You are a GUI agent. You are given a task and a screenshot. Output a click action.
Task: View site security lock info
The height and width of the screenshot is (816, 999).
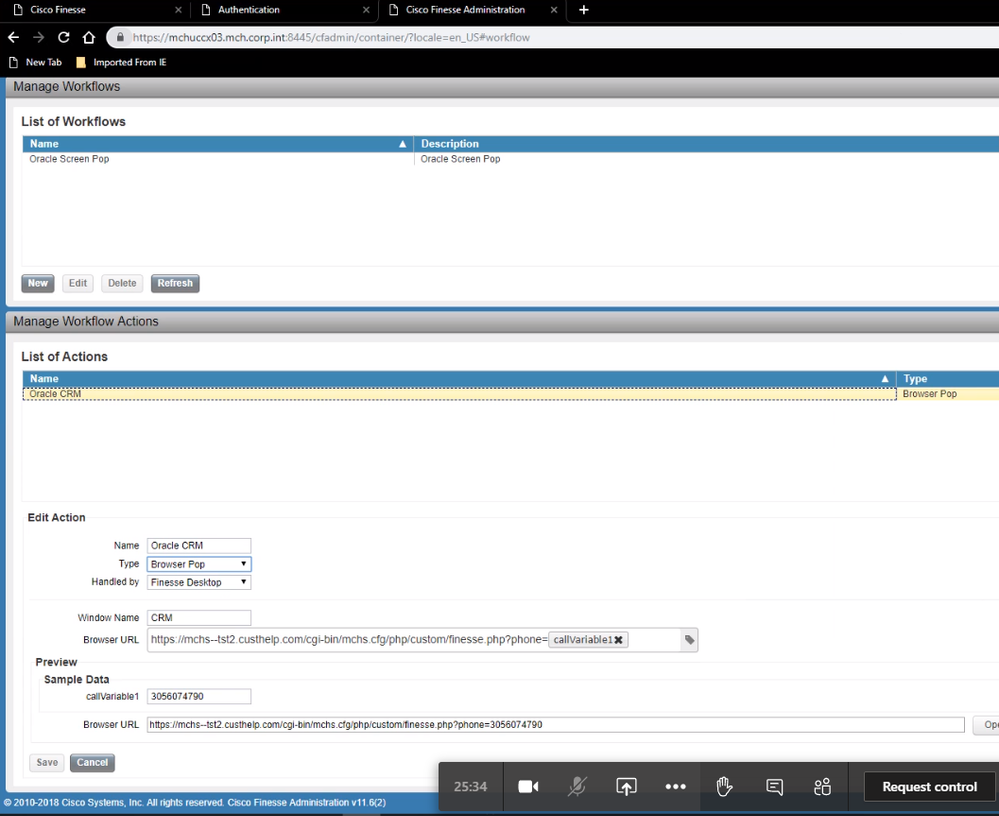tap(120, 38)
